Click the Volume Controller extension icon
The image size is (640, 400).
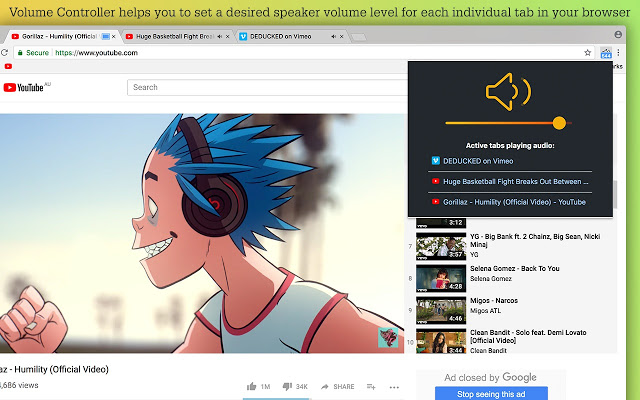(x=606, y=53)
